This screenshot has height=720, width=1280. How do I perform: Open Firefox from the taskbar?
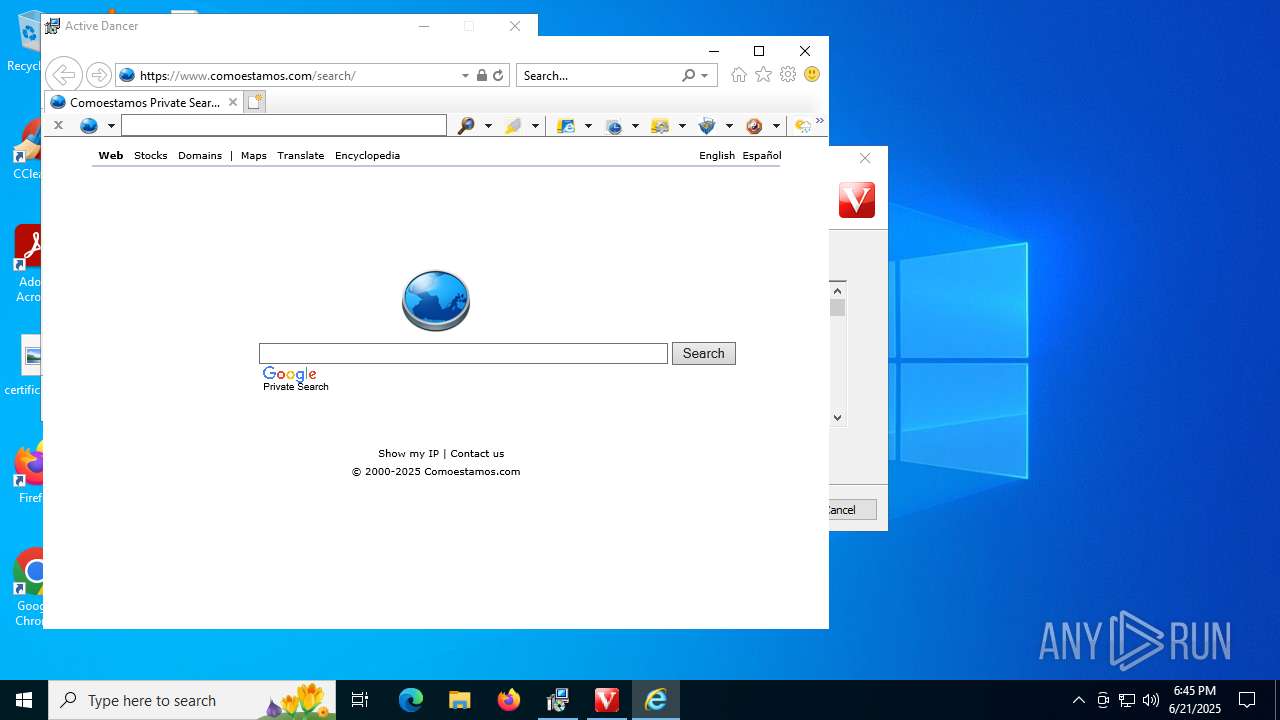[x=508, y=700]
